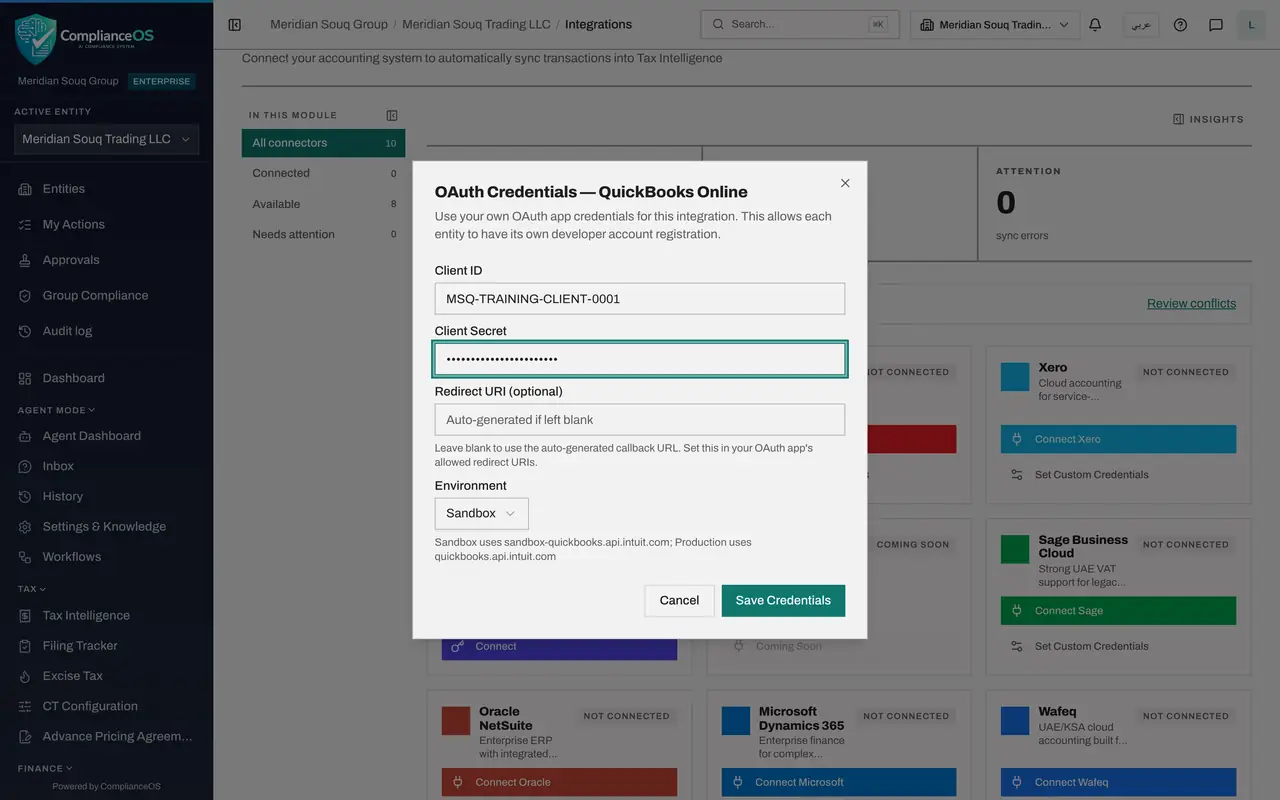Open the user avatar L menu

(1251, 25)
